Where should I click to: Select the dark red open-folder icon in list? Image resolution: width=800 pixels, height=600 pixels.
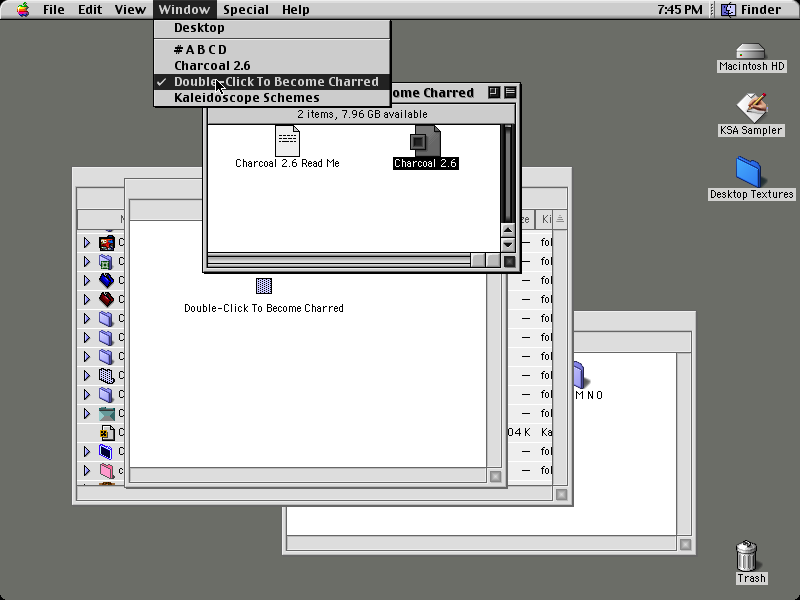(107, 299)
